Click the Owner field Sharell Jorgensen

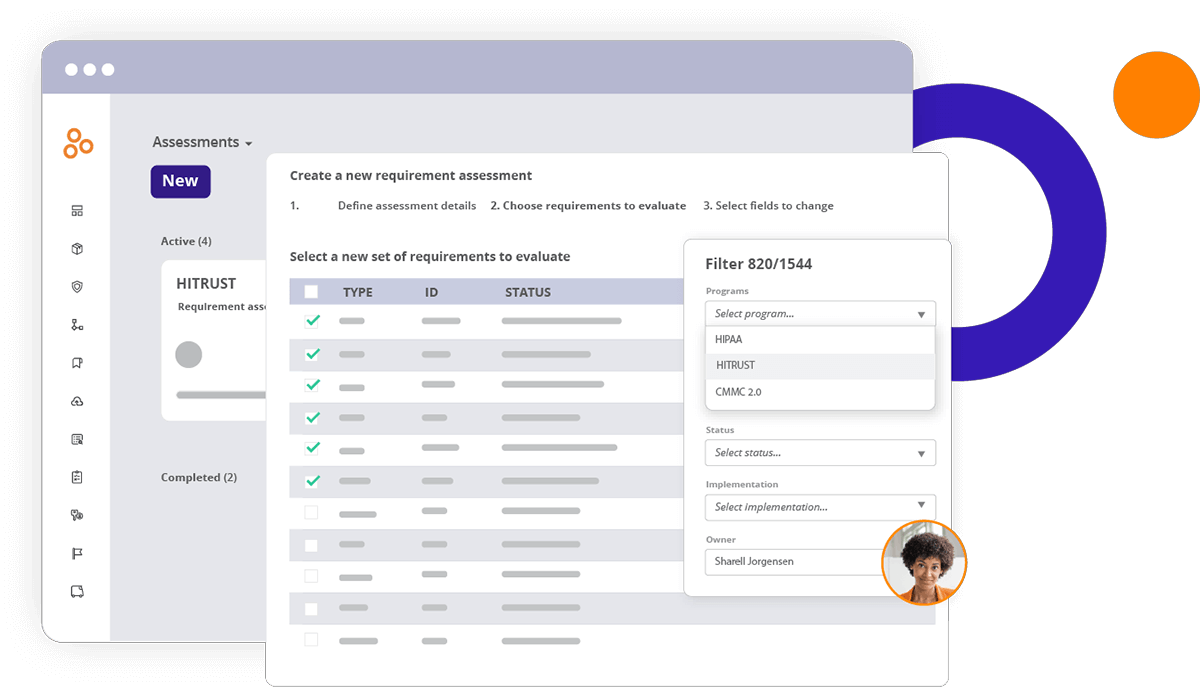tap(795, 562)
